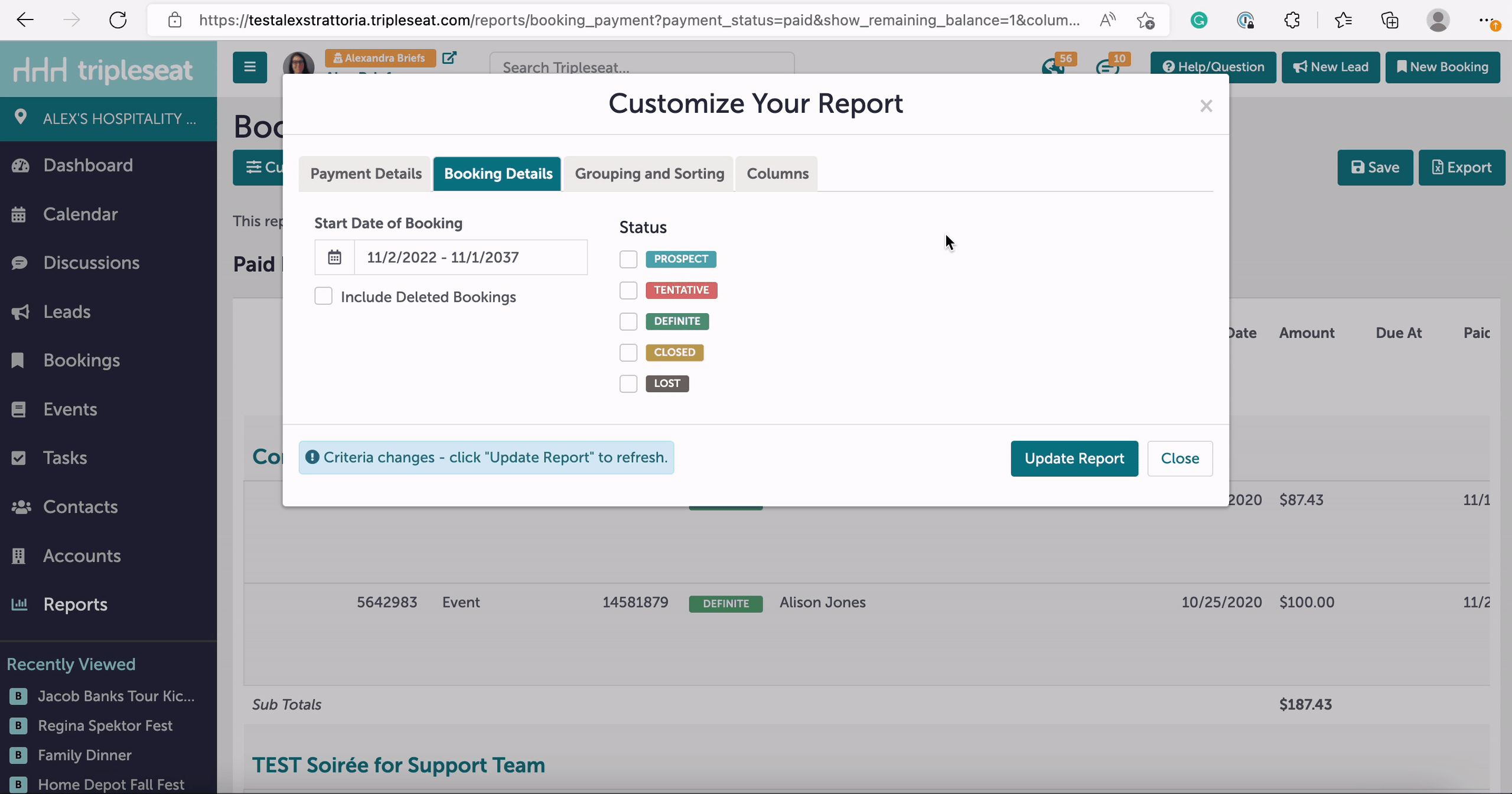Image resolution: width=1512 pixels, height=794 pixels.
Task: Click the Close button in the dialog
Action: [x=1180, y=458]
